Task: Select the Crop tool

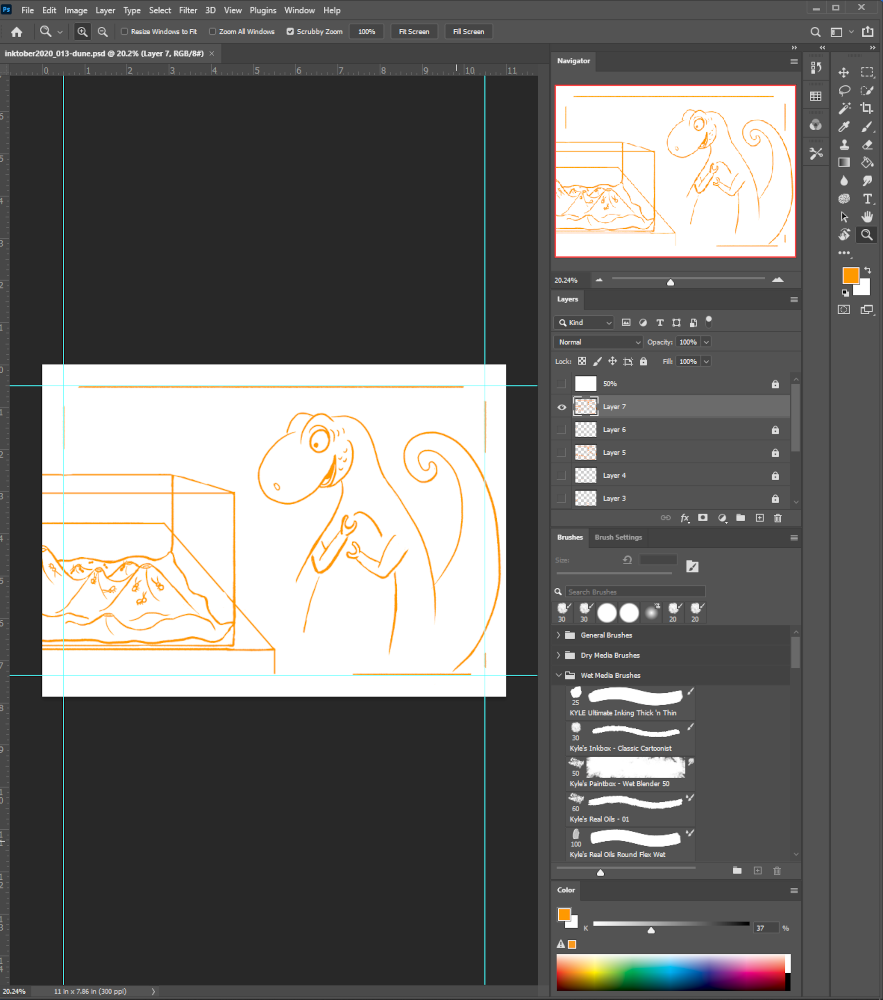Action: pyautogui.click(x=867, y=108)
